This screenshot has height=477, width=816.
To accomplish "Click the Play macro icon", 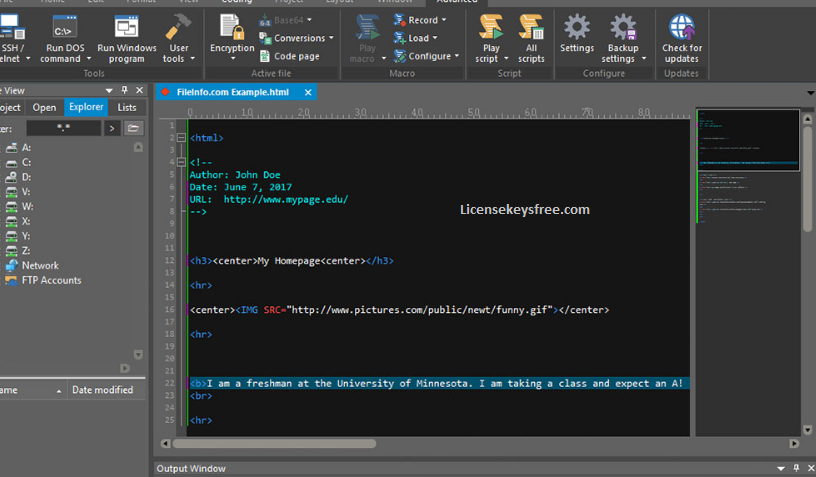I will 367,27.
